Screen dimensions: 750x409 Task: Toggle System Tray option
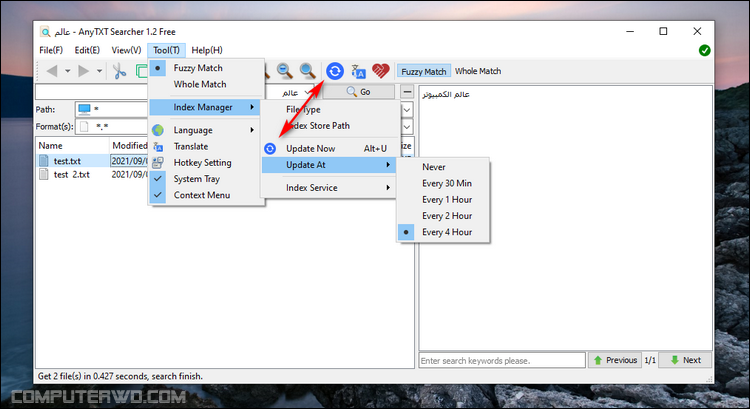point(207,179)
